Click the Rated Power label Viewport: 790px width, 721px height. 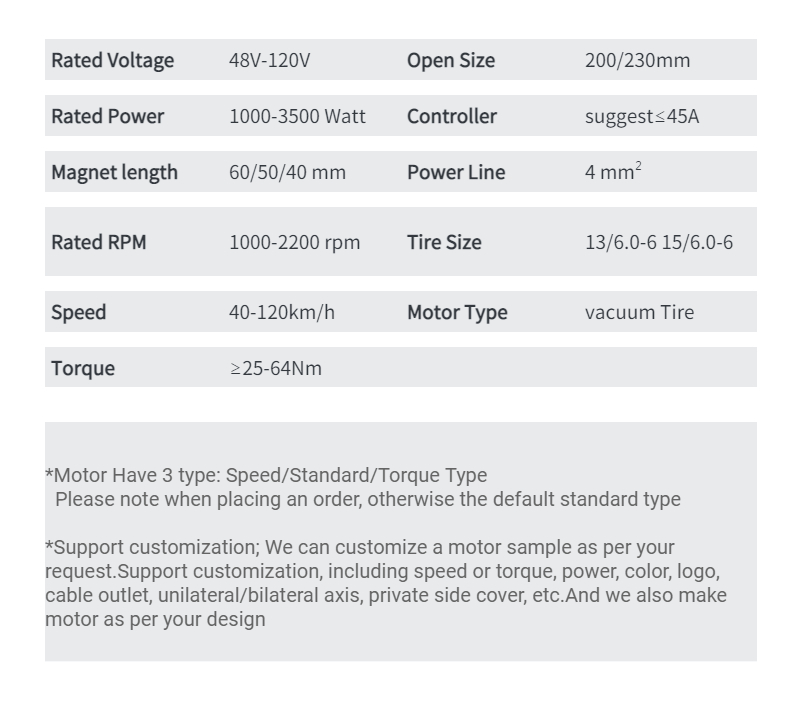tap(107, 116)
